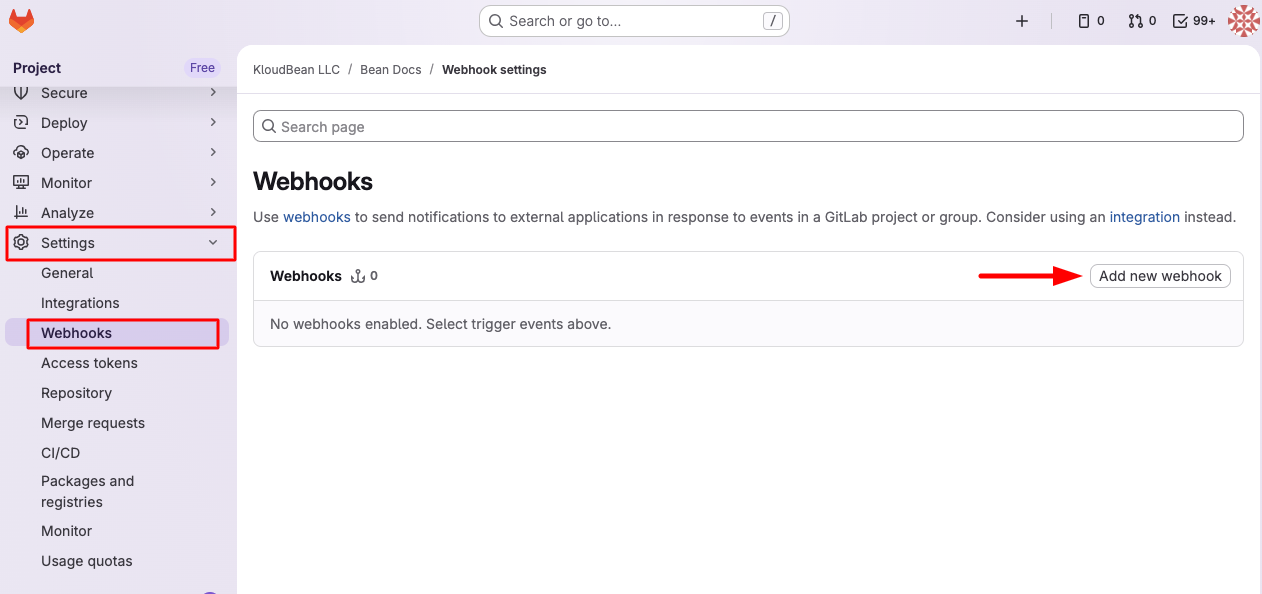
Task: Open the create new item plus icon
Action: [x=1021, y=20]
